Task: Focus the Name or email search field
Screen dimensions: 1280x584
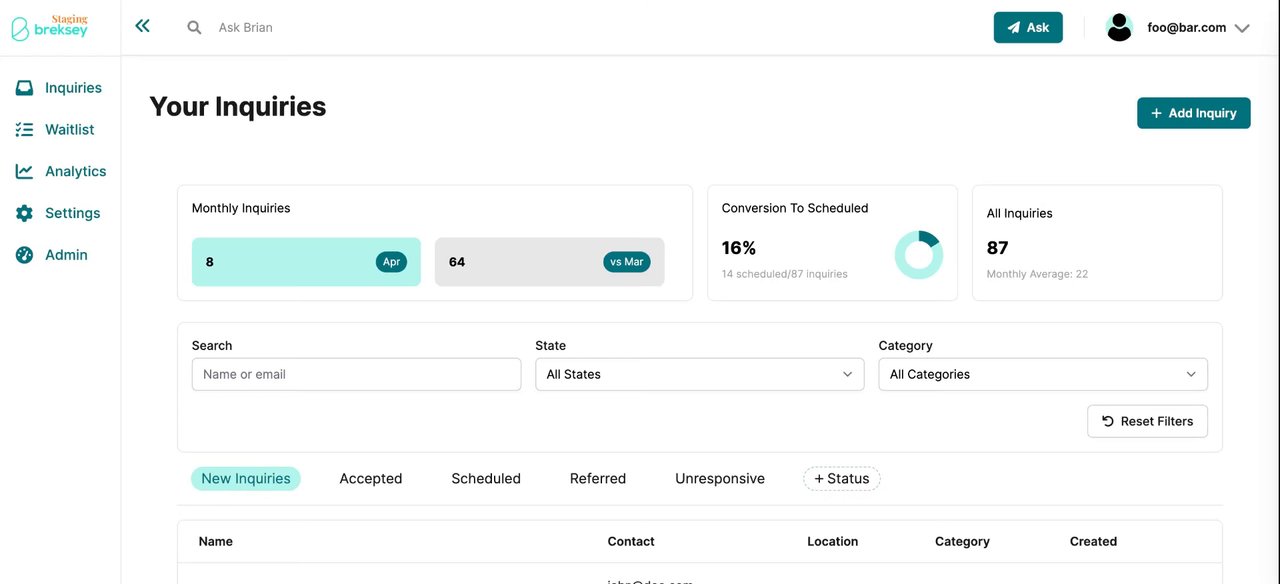Action: (x=356, y=374)
